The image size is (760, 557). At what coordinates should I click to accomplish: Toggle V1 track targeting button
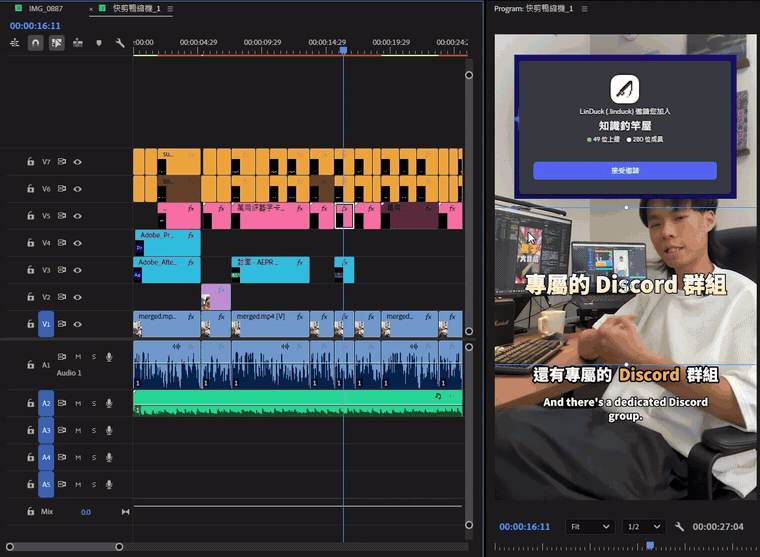pyautogui.click(x=46, y=324)
